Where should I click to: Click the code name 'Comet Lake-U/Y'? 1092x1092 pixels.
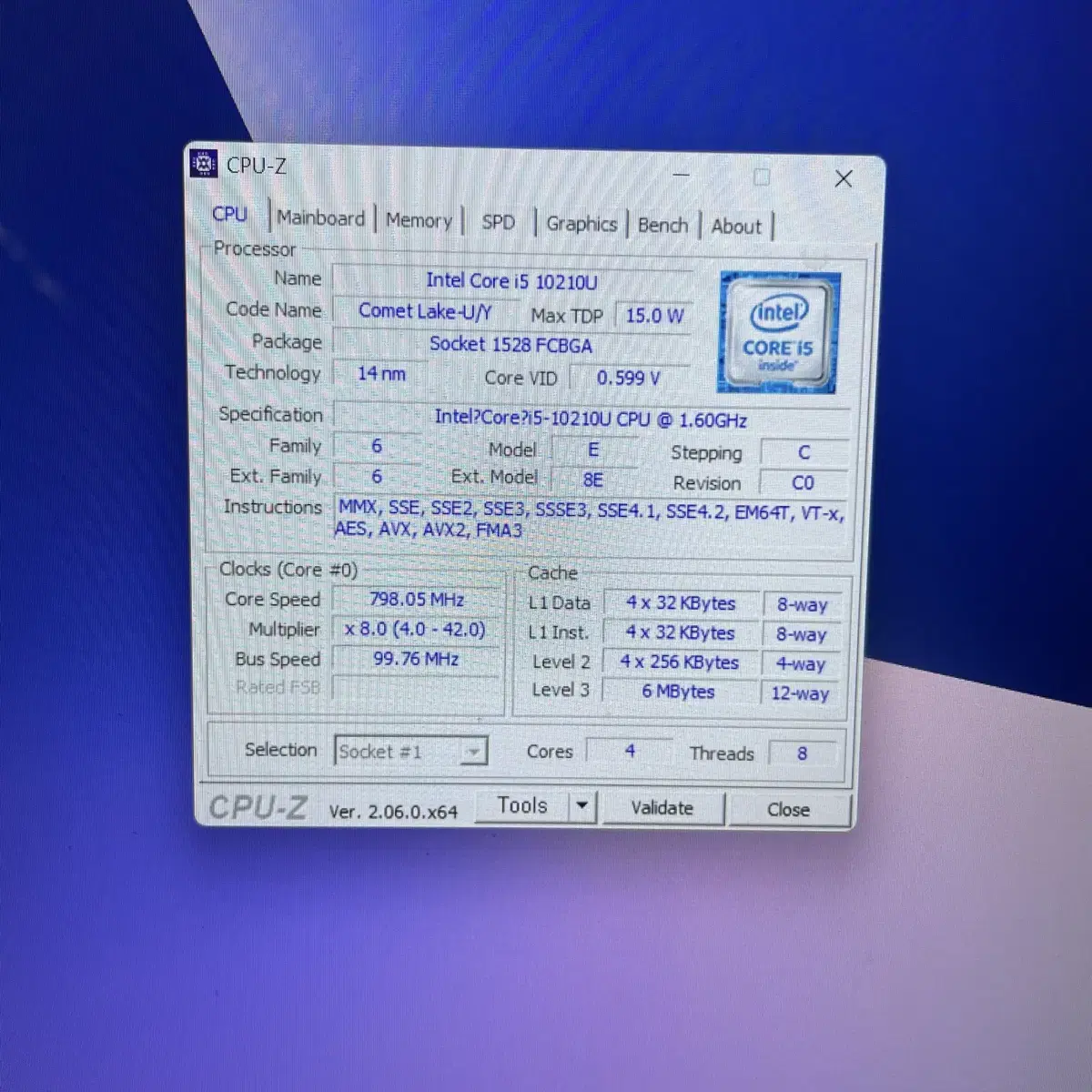click(425, 311)
